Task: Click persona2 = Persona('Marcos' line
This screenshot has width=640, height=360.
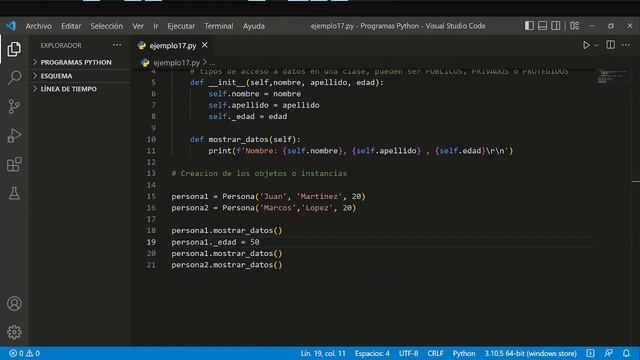Action: point(264,208)
